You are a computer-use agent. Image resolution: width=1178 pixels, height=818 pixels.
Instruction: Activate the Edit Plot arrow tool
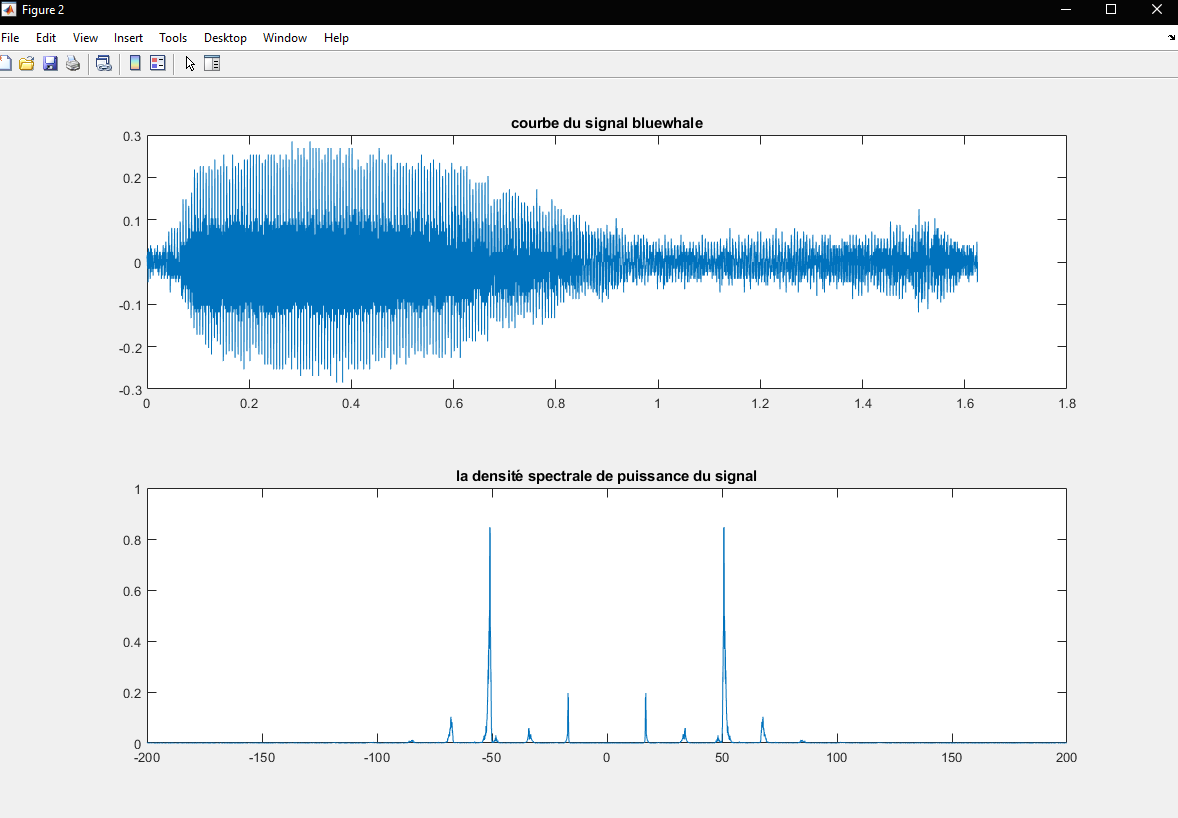(x=189, y=62)
